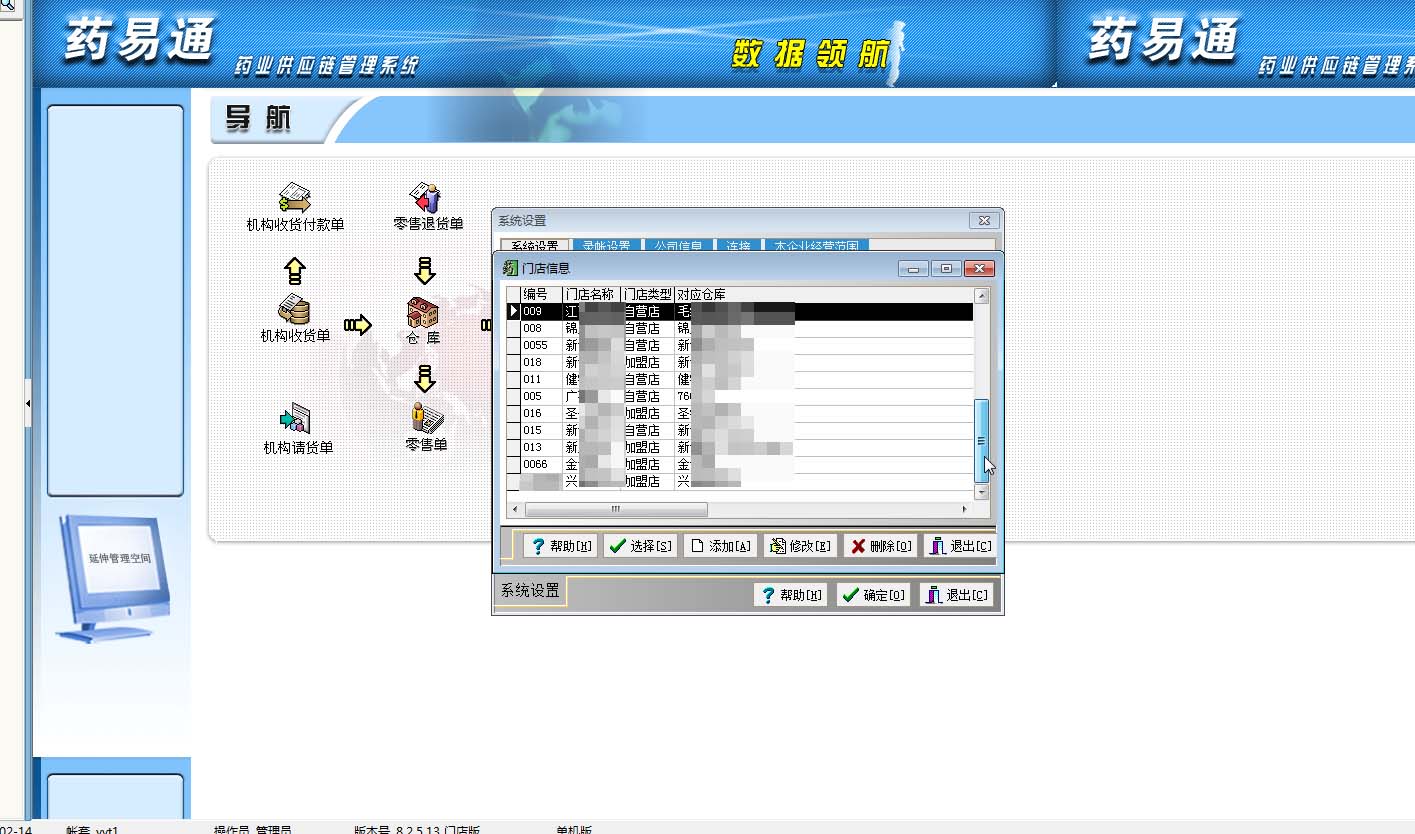Screen dimensions: 1415x834
Task: Click the store list scroll-up arrow
Action: pos(981,296)
